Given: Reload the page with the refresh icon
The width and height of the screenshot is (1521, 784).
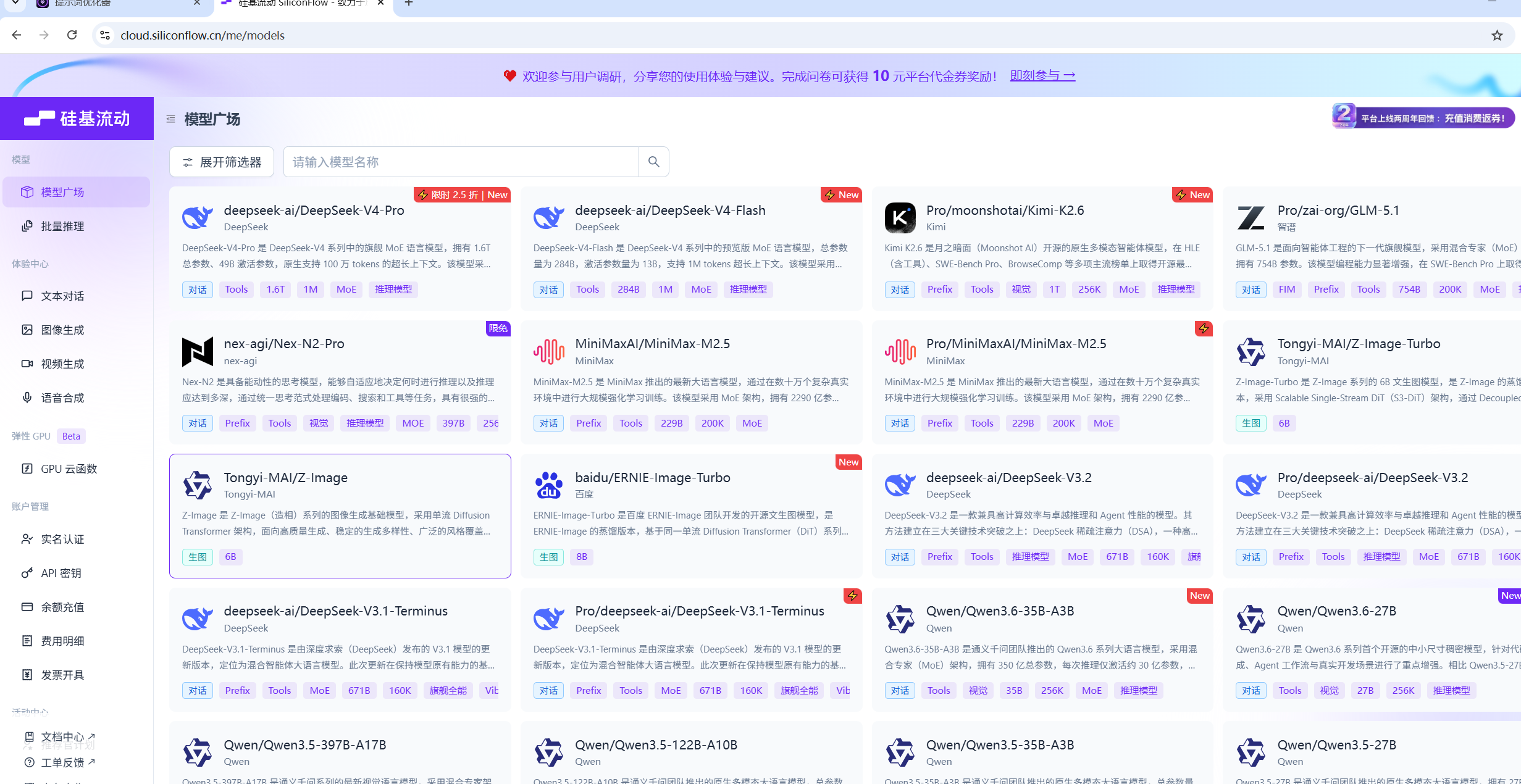Looking at the screenshot, I should click(x=72, y=35).
